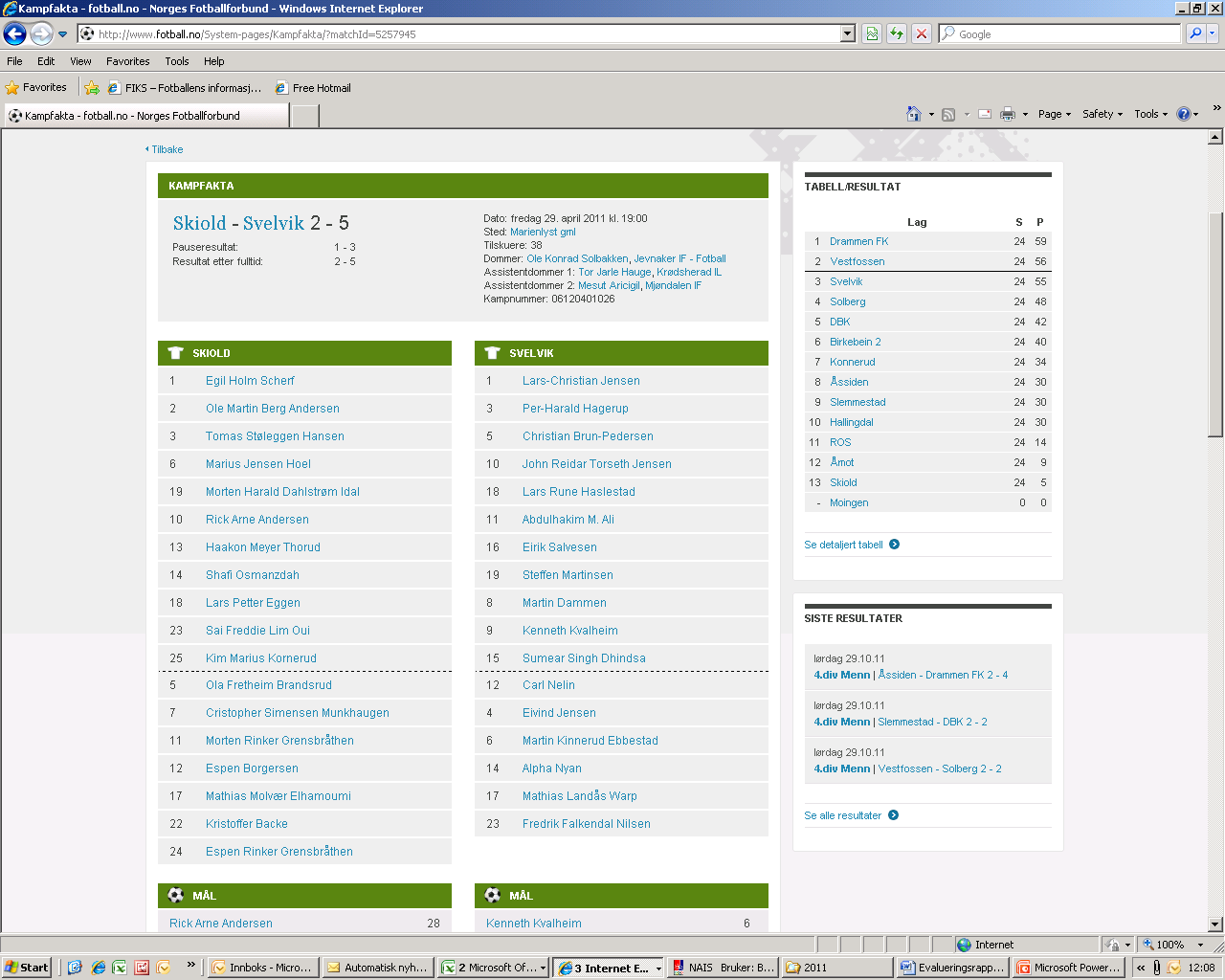1225x980 pixels.
Task: Click the Se alle resultater arrow icon
Action: point(893,815)
